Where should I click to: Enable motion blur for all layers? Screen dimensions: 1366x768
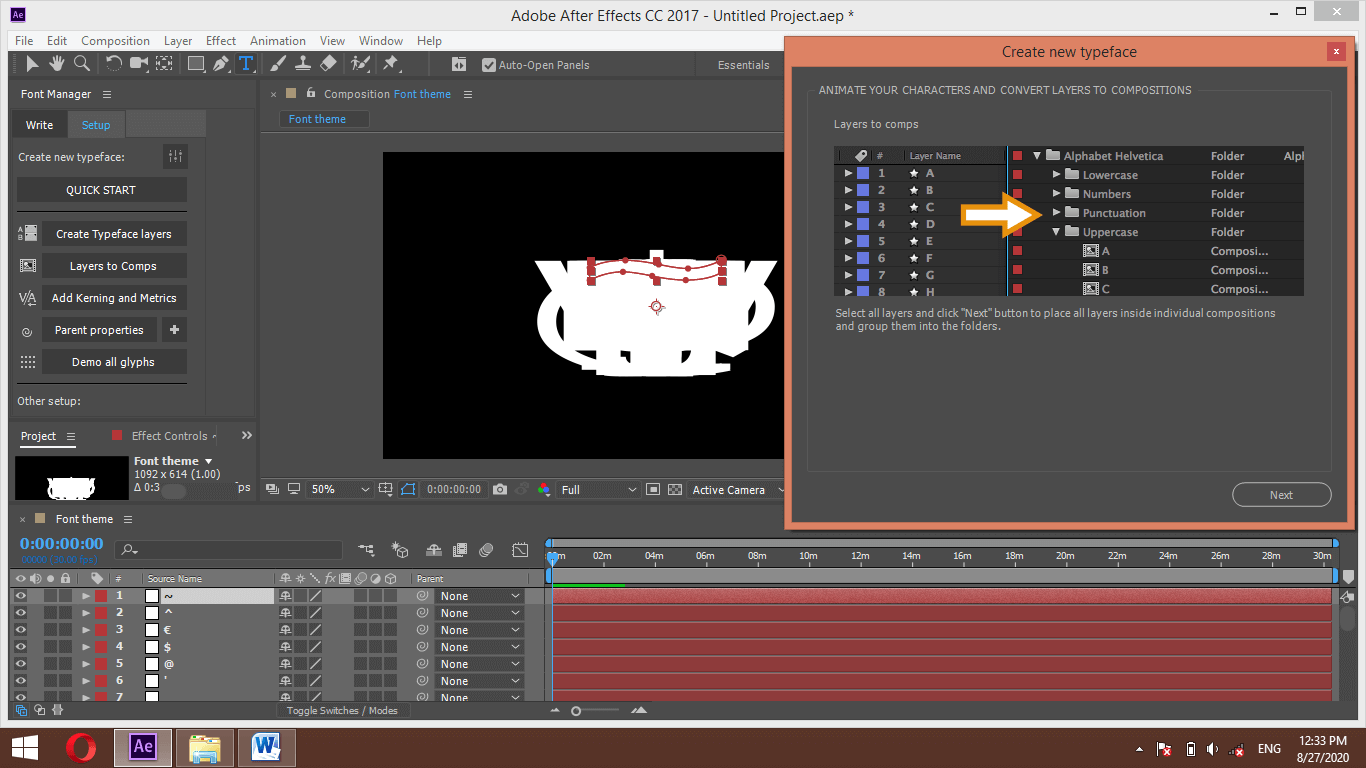tap(486, 550)
